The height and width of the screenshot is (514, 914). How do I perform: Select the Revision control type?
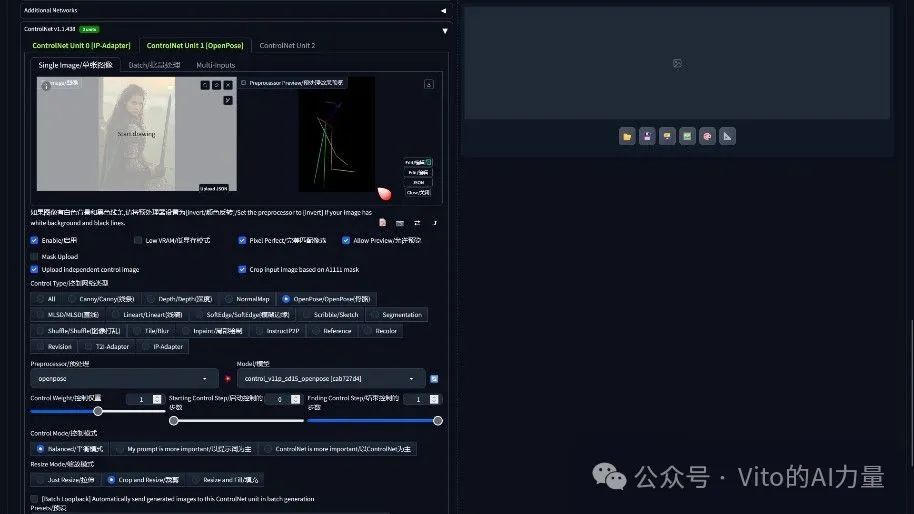click(x=54, y=347)
